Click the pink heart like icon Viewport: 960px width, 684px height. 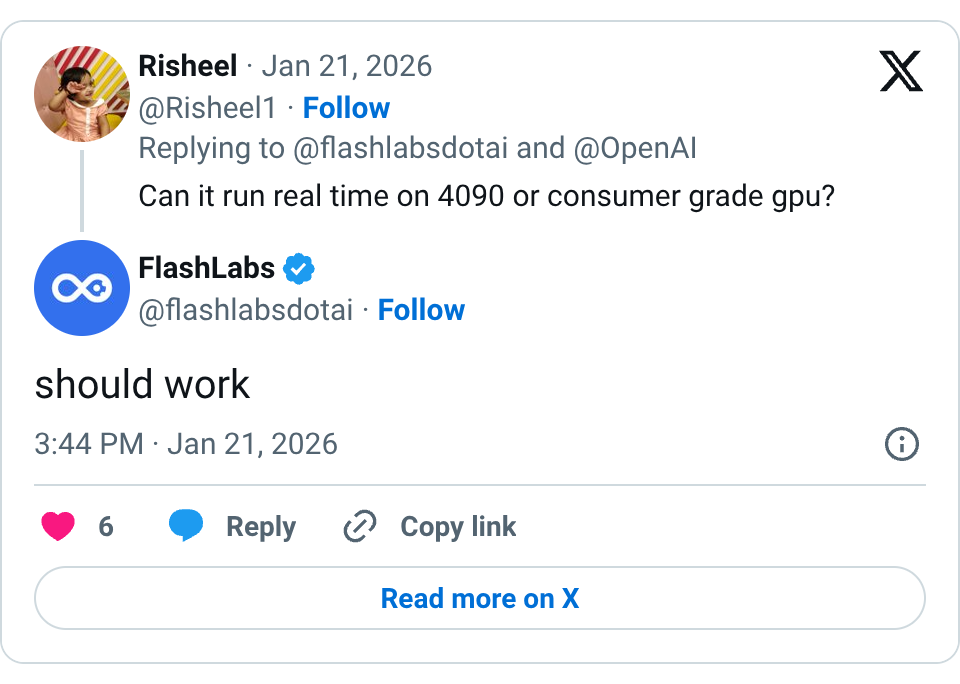coord(58,526)
